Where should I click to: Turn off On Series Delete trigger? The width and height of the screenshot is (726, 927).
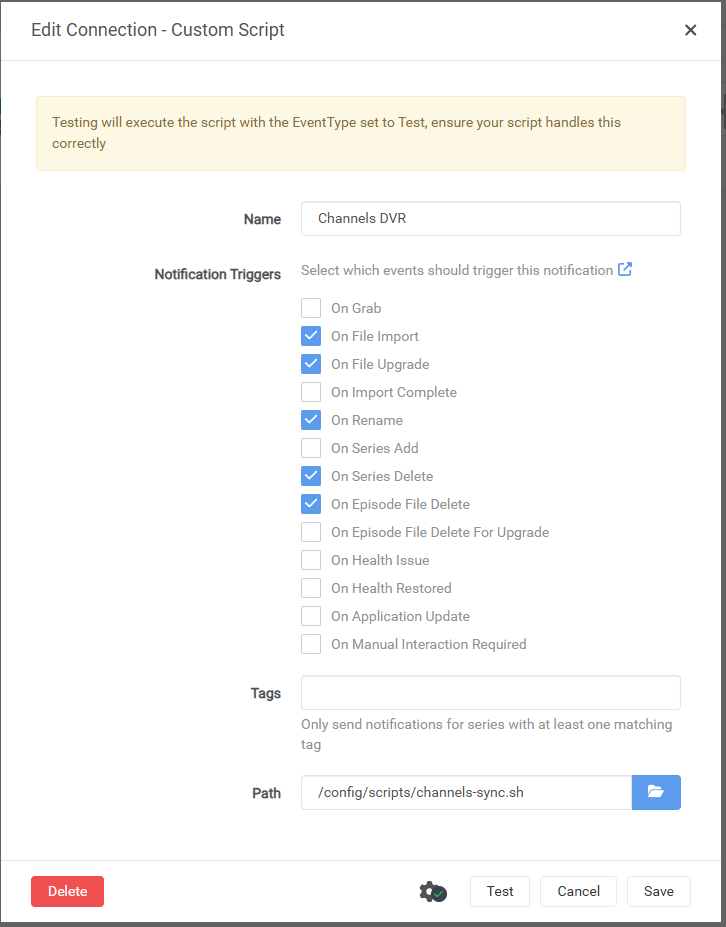pos(311,476)
